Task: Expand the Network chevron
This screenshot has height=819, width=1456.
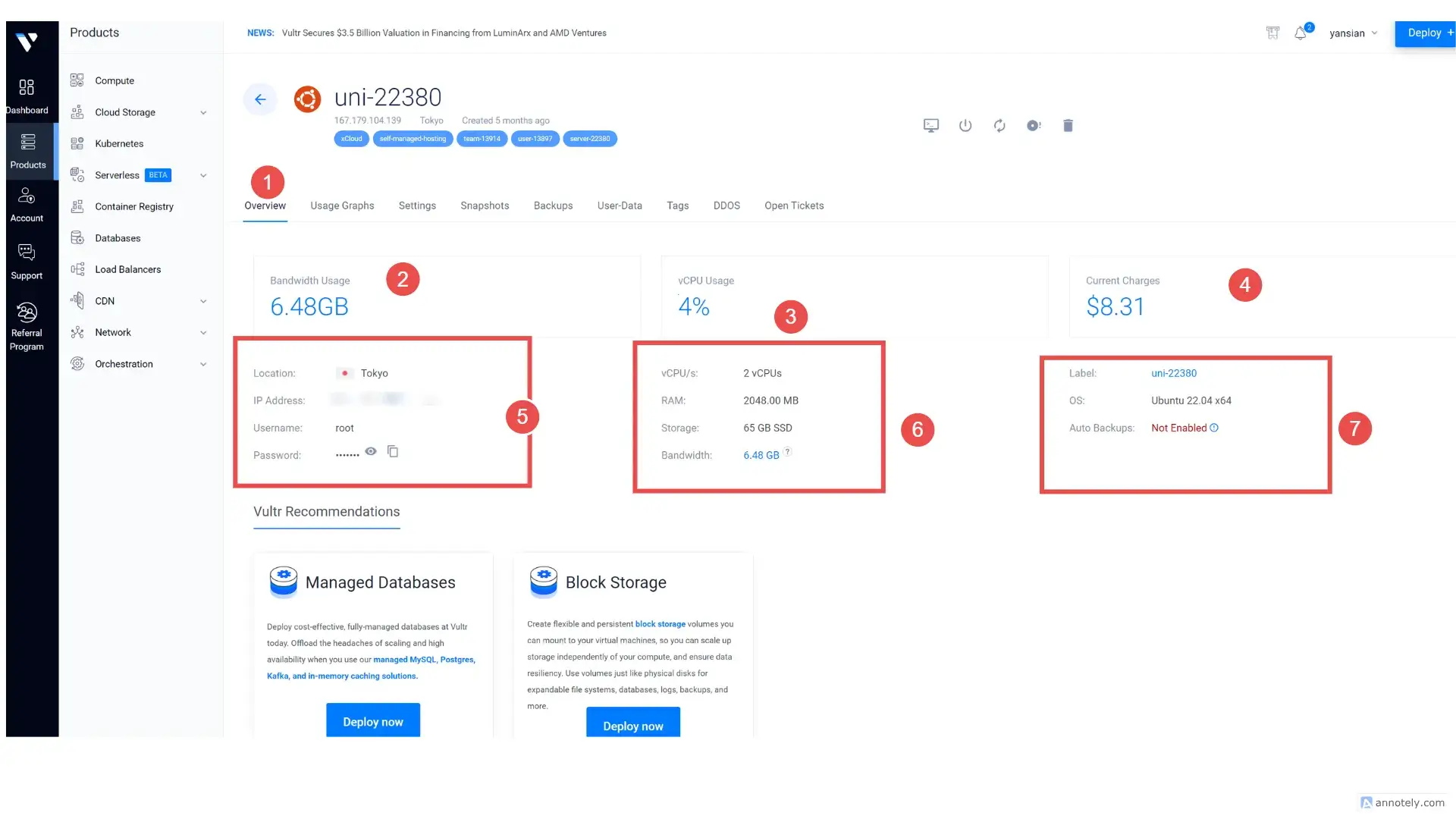Action: (x=203, y=333)
